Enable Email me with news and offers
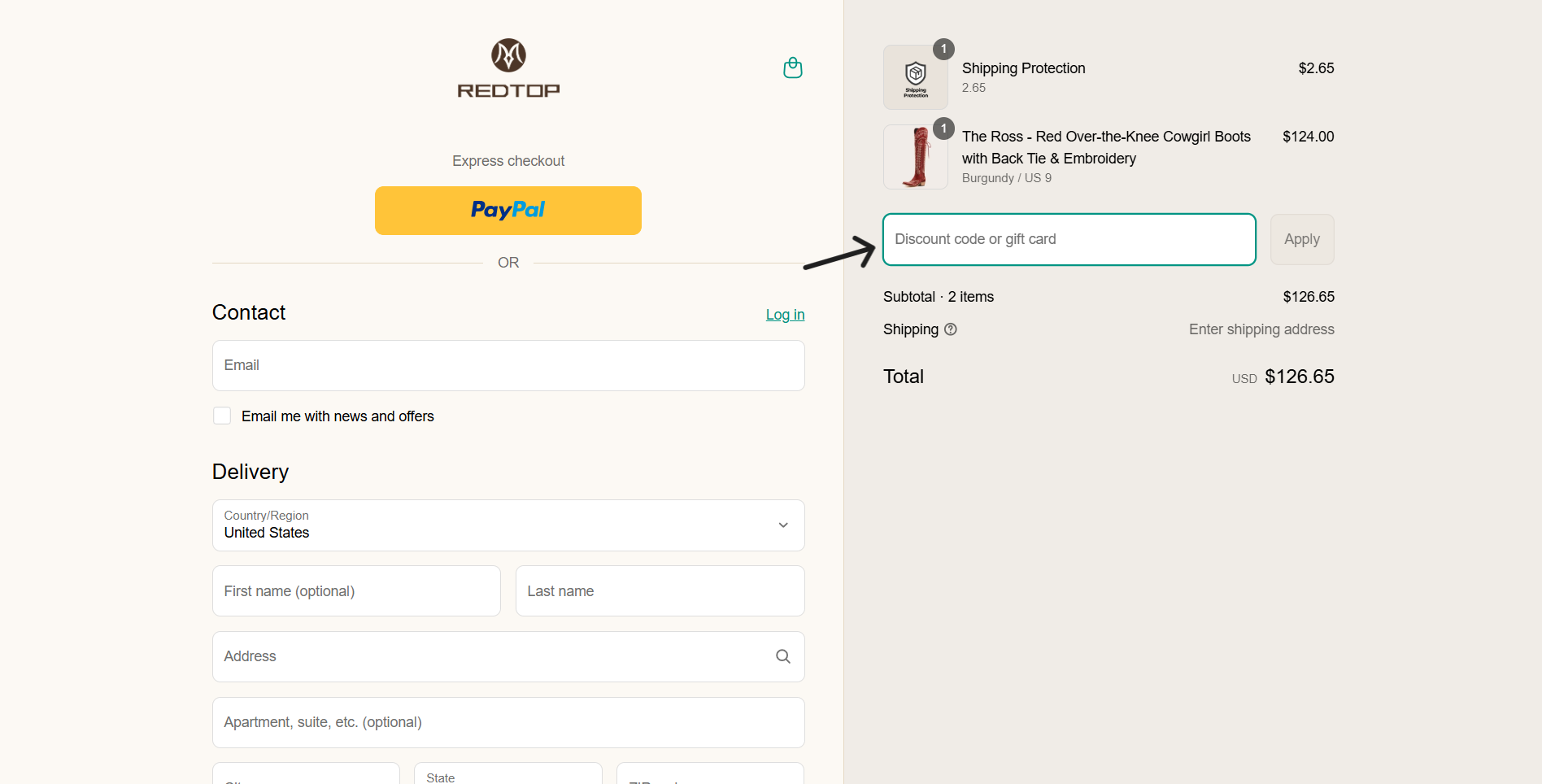Screen dimensions: 1542x784 [x=222, y=416]
